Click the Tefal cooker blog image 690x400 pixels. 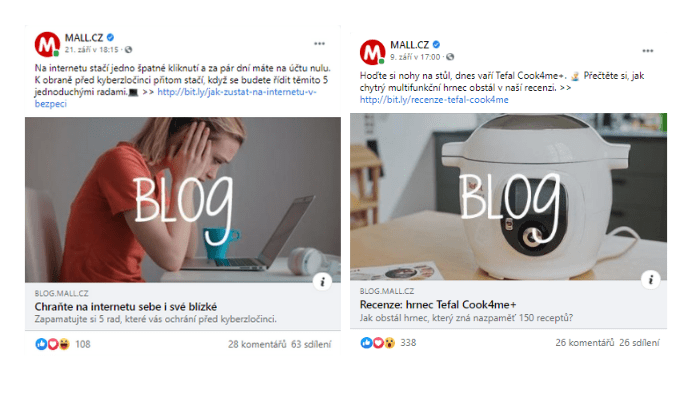click(508, 197)
